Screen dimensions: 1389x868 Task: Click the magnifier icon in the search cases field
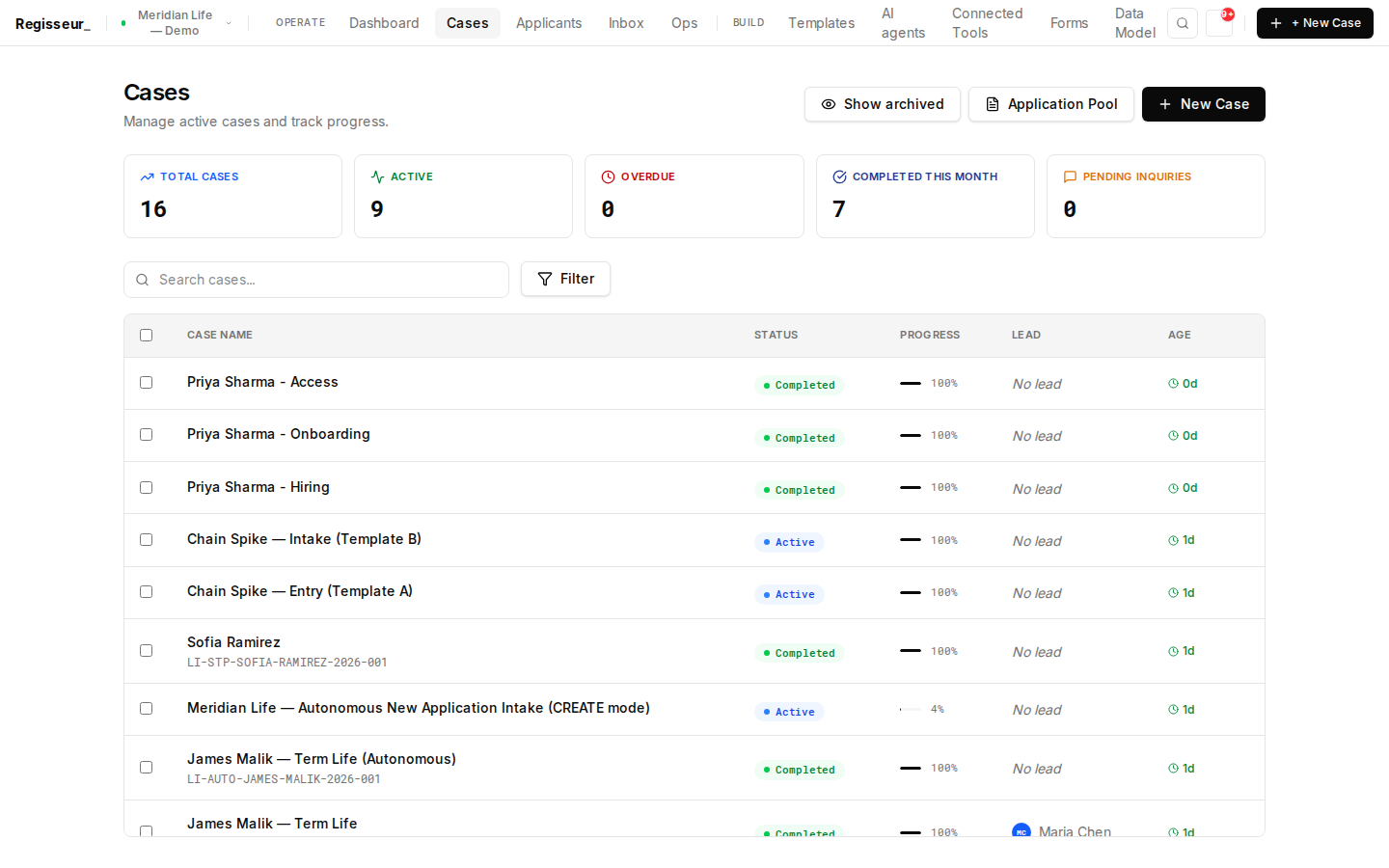(143, 280)
